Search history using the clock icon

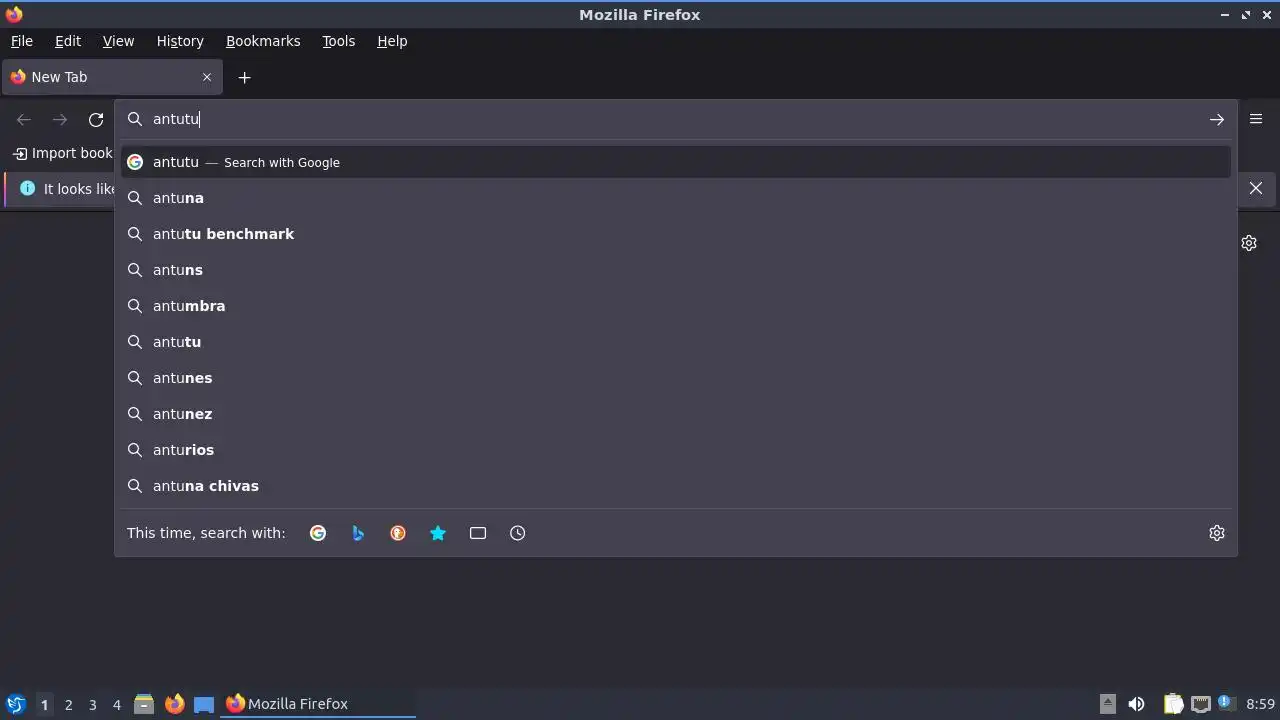coord(518,533)
